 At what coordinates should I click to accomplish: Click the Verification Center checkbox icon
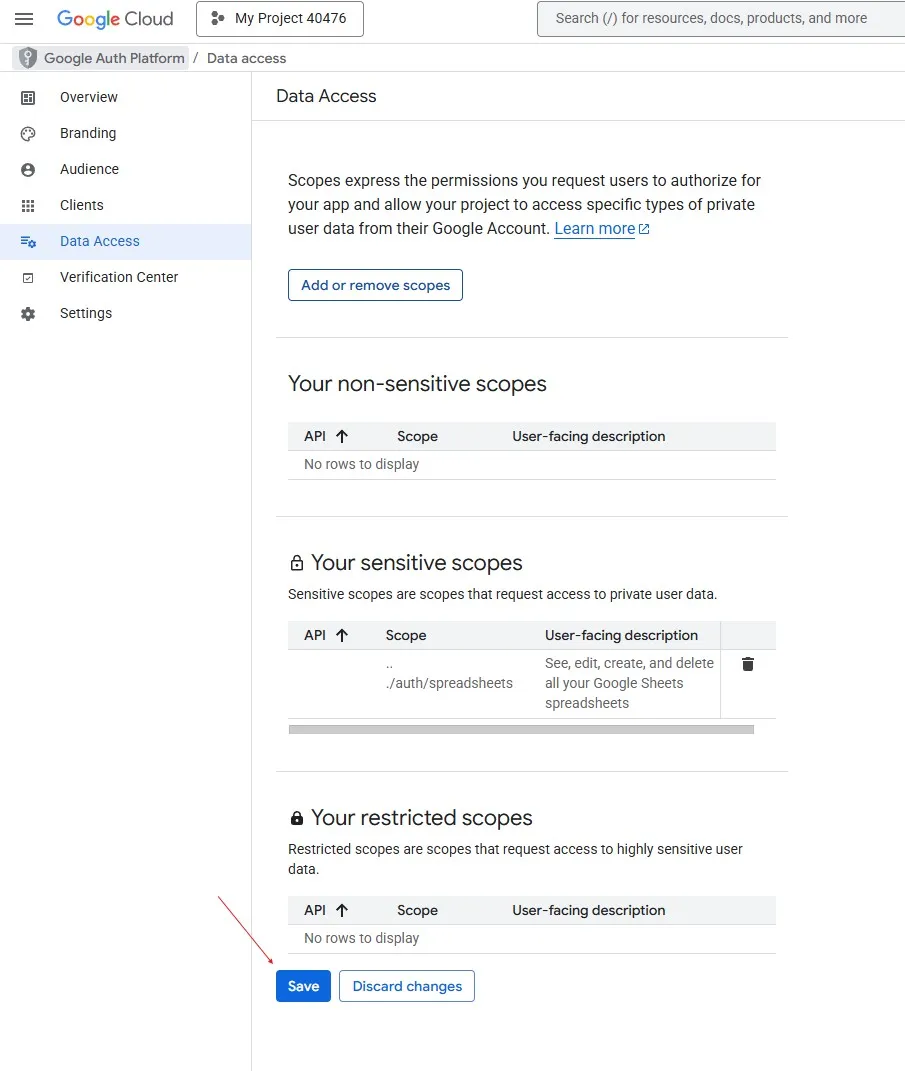(x=28, y=278)
